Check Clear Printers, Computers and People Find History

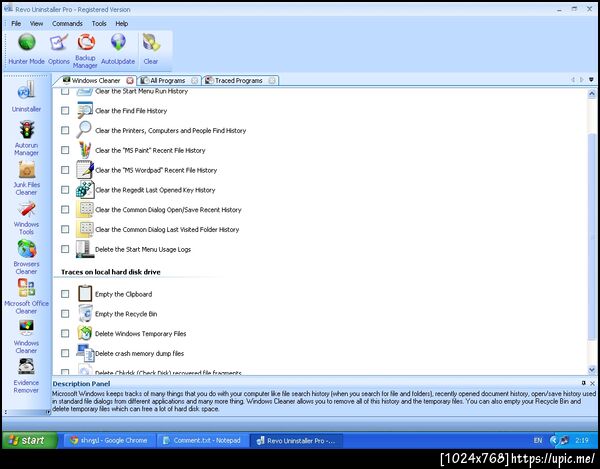click(x=65, y=130)
